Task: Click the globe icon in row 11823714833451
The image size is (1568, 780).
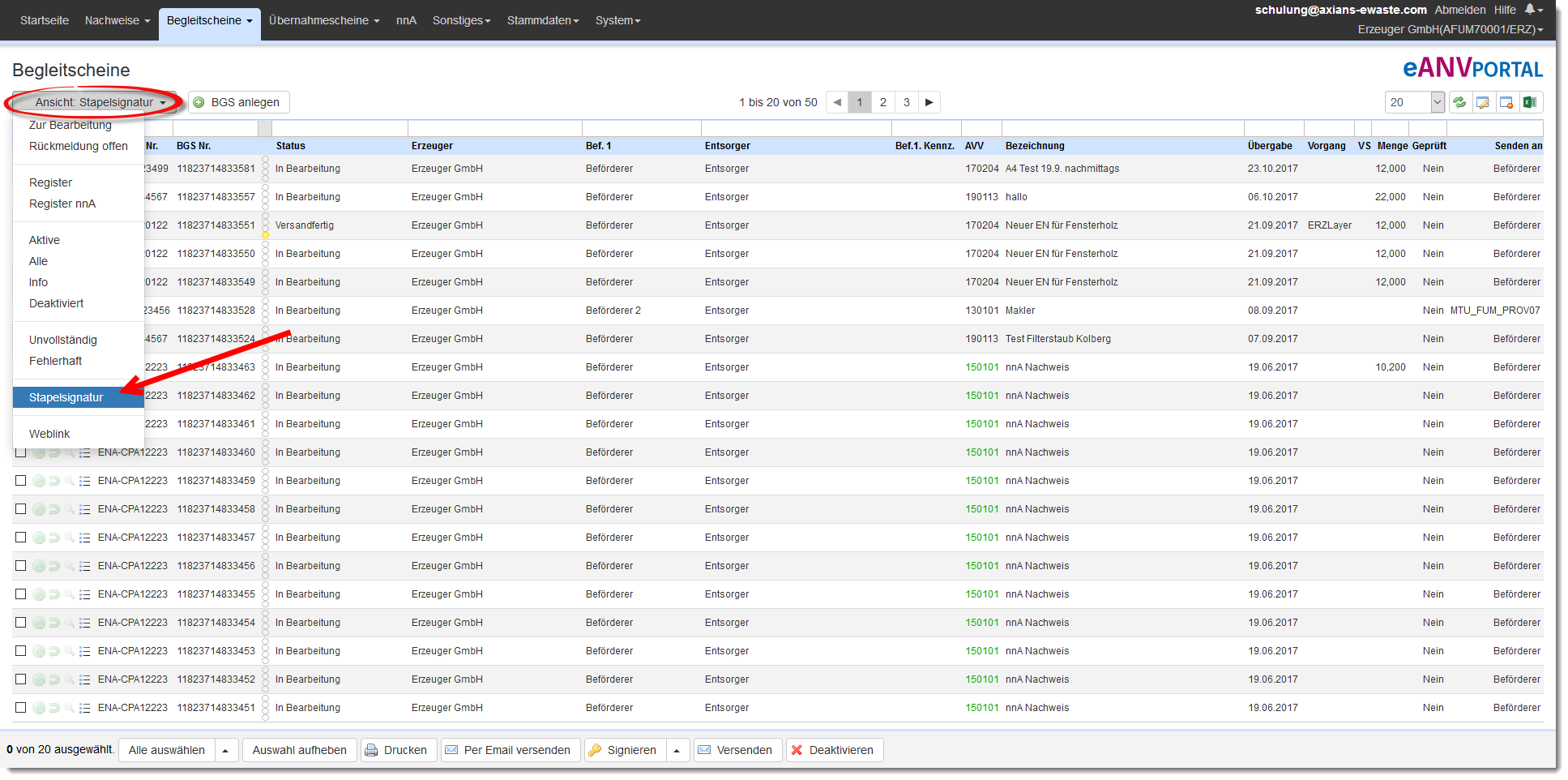Action: point(38,708)
